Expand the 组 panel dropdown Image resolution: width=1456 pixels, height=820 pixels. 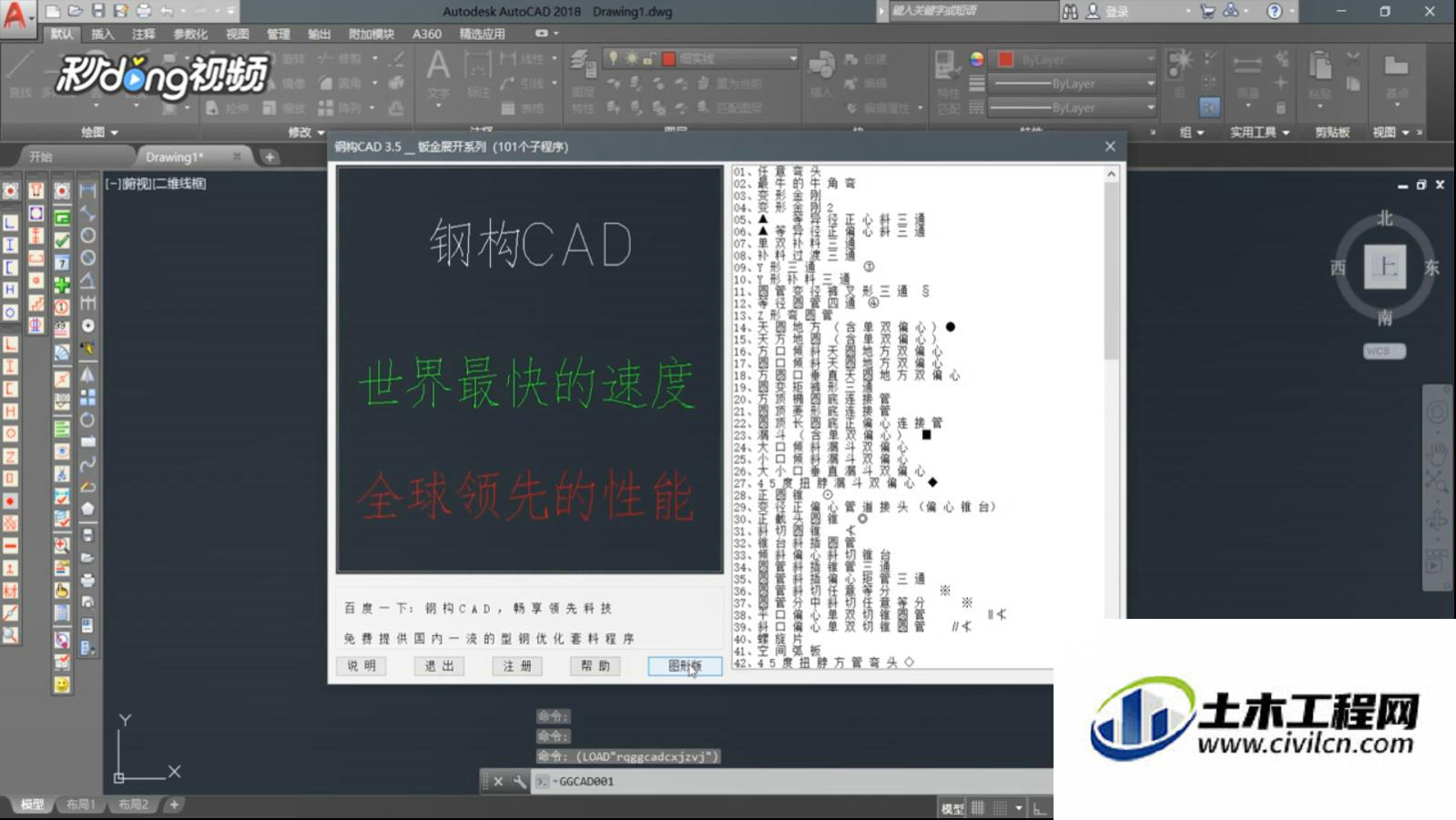pos(1191,132)
